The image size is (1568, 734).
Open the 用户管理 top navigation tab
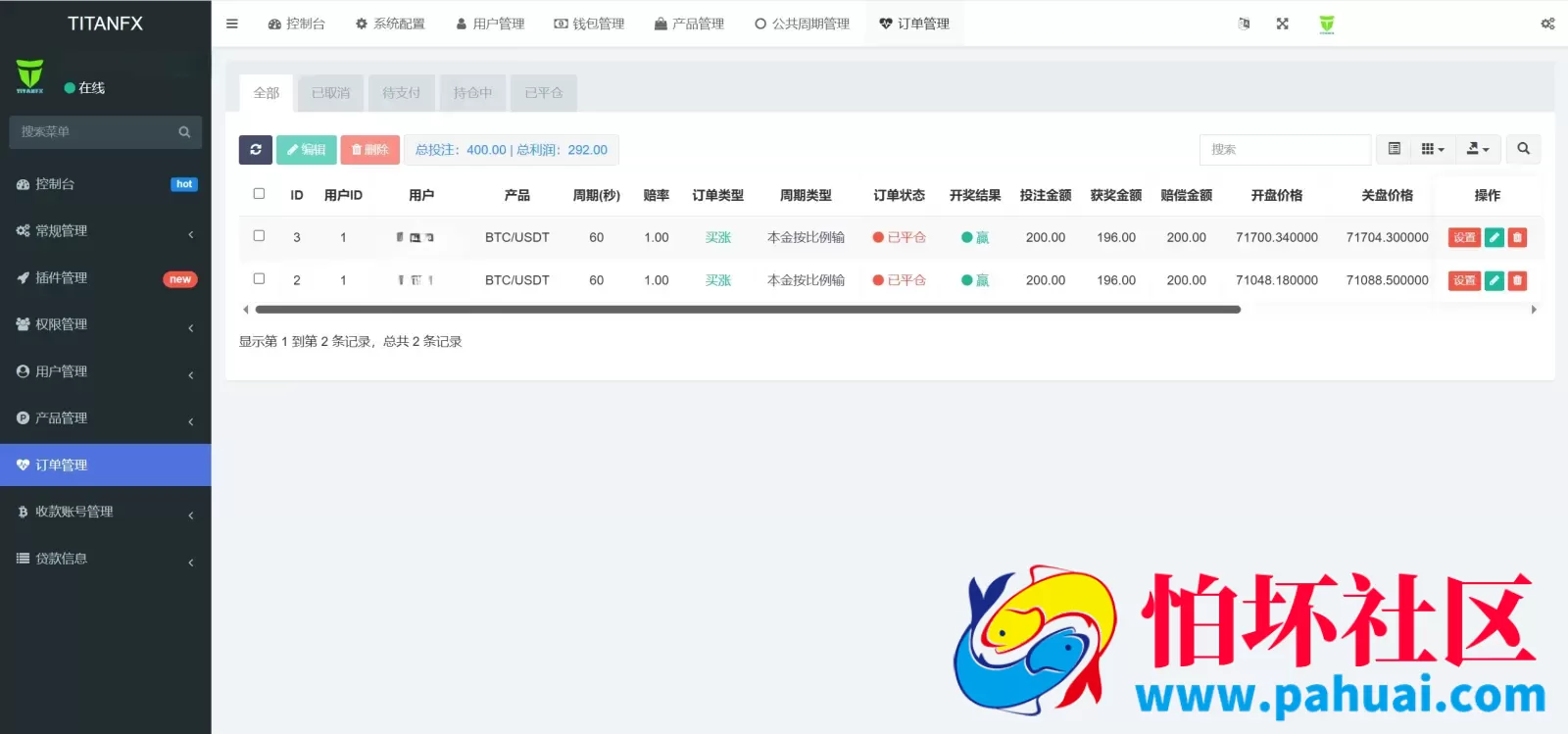tap(490, 24)
